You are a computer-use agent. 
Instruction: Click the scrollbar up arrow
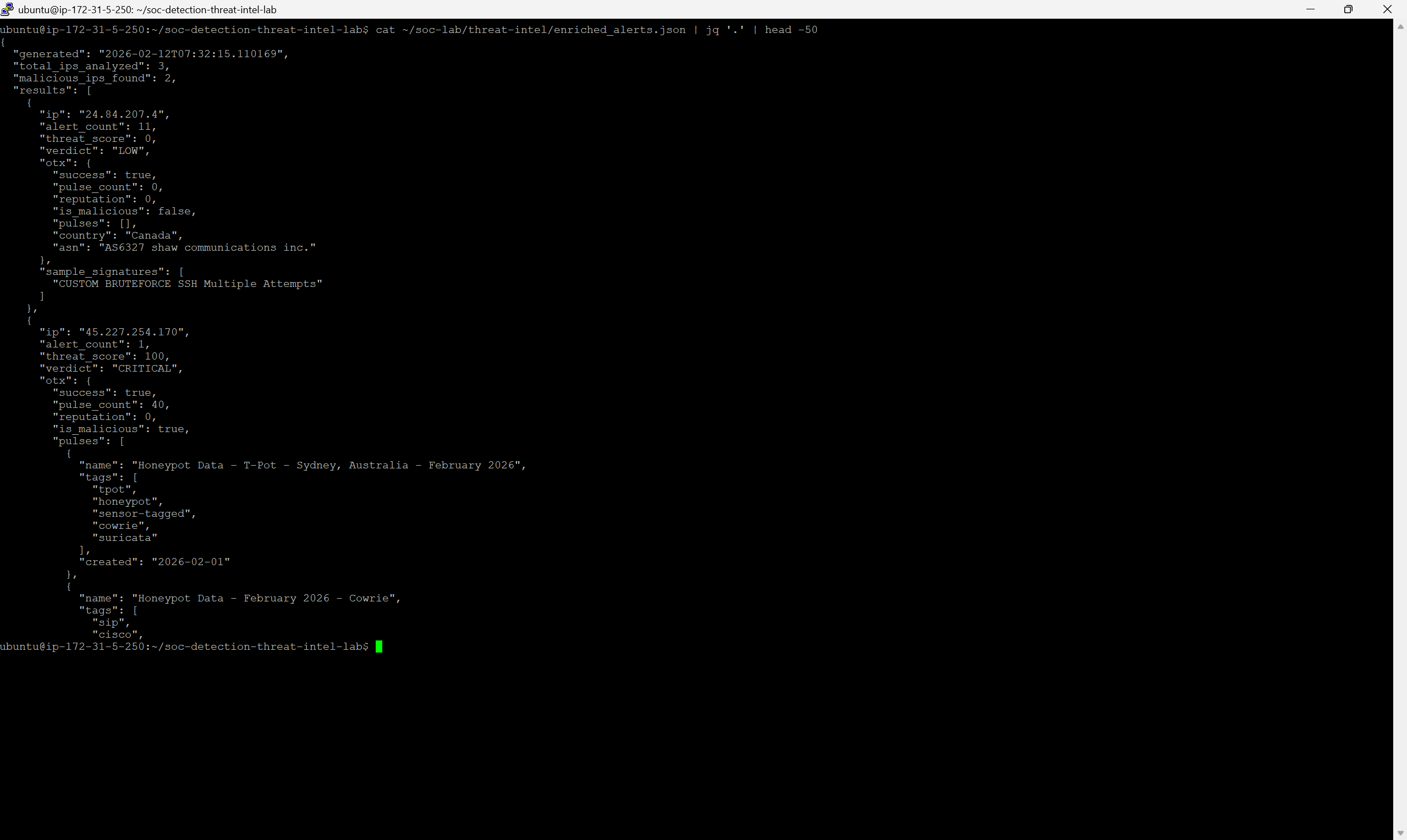pyautogui.click(x=1400, y=26)
